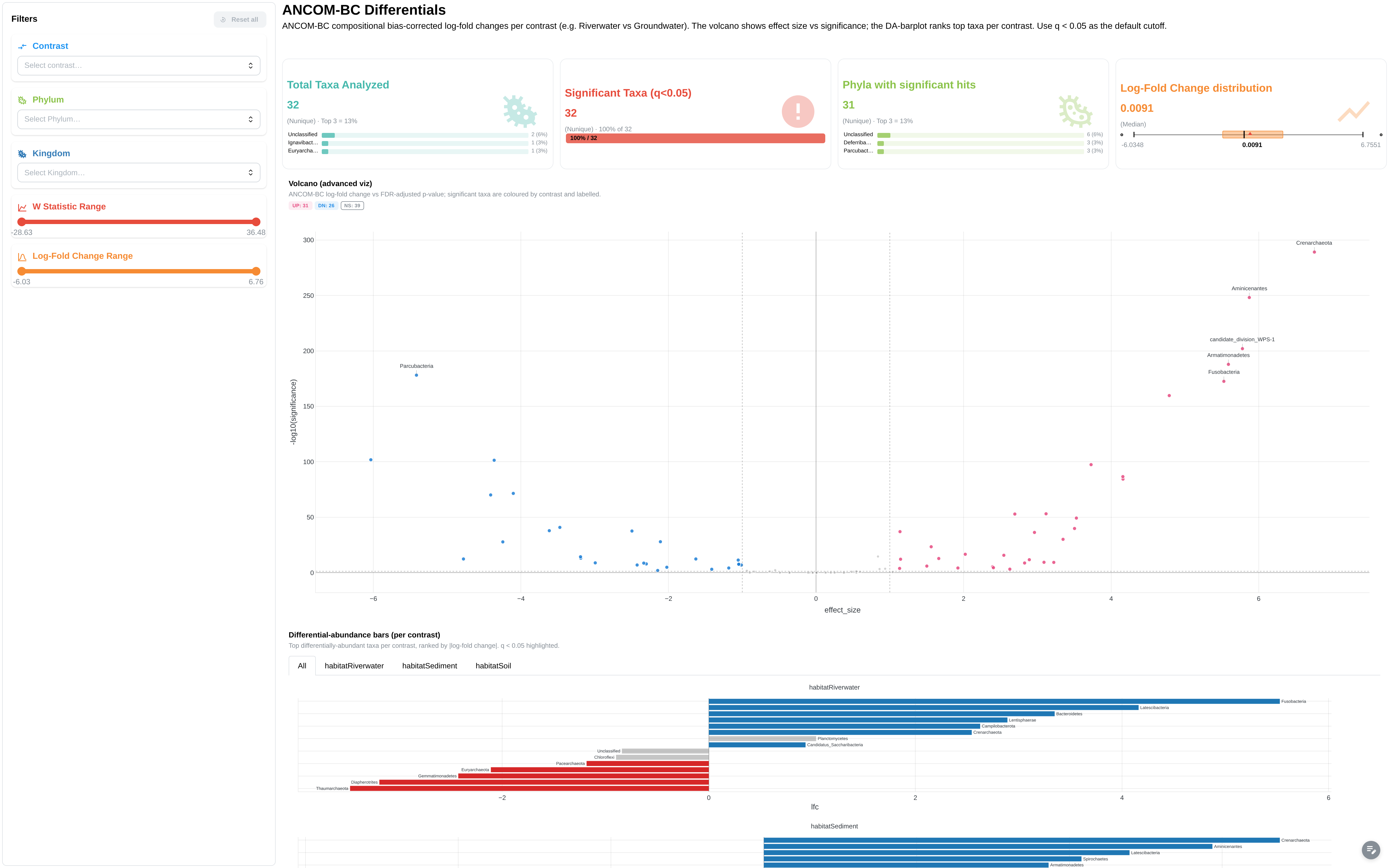Viewport: 1389px width, 868px height.
Task: Click W Statistic Range right slider handle
Action: 256,222
